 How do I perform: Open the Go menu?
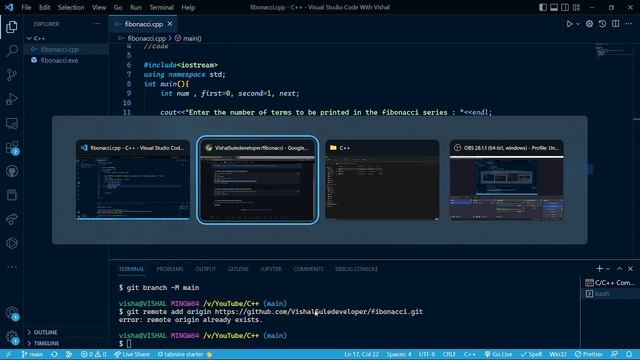[x=118, y=7]
